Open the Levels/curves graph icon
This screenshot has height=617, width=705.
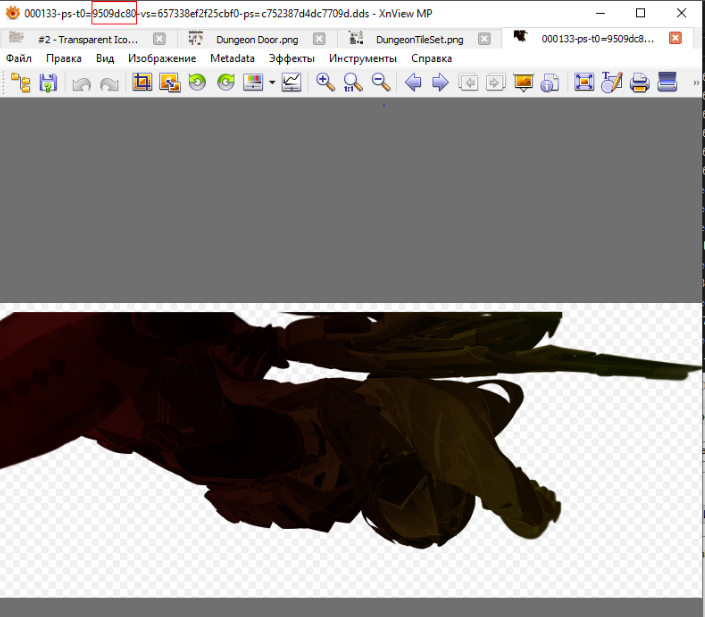tap(291, 83)
